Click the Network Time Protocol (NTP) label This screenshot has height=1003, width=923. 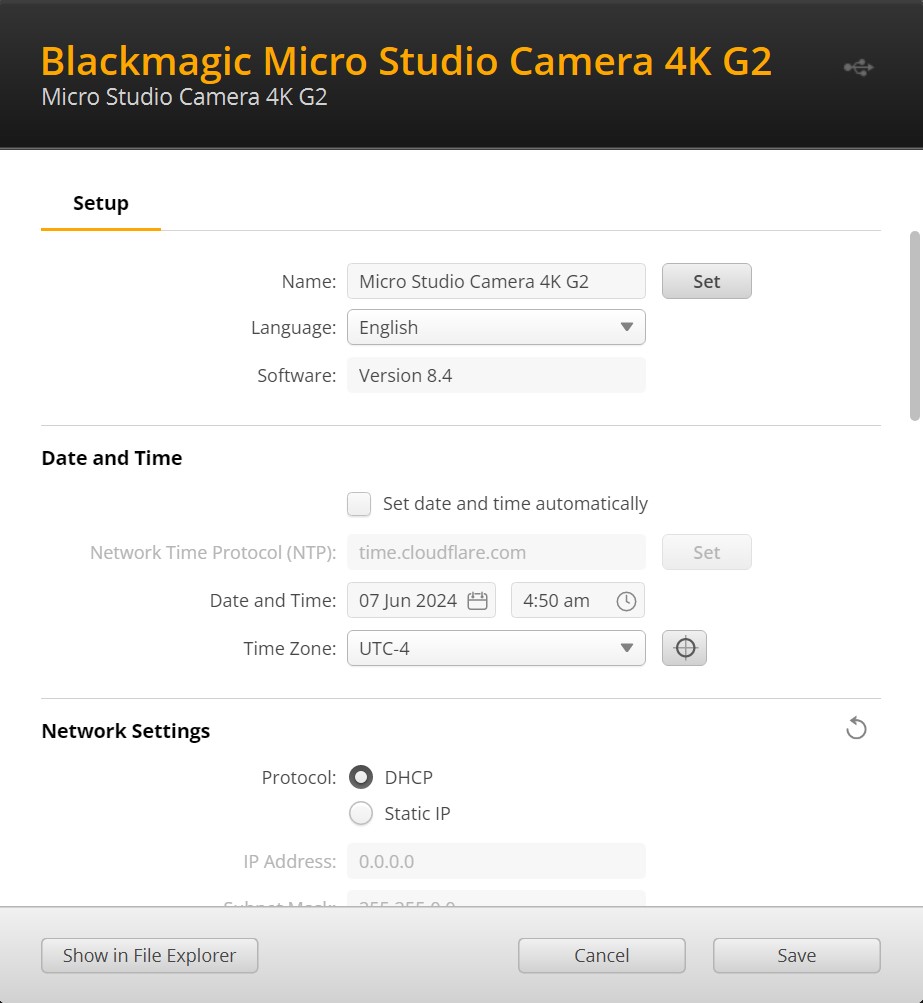coord(213,553)
